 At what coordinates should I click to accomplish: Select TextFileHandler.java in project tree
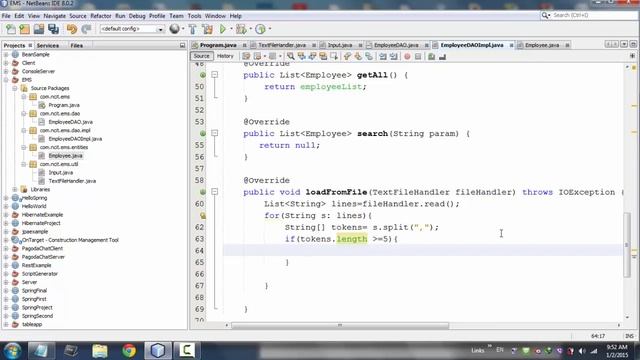pos(72,181)
